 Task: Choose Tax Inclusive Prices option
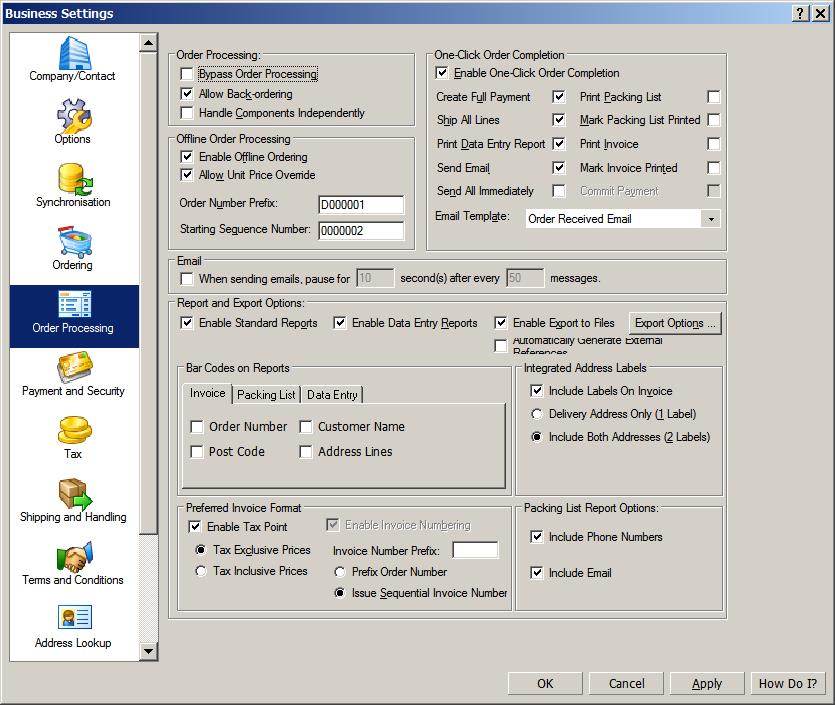(201, 571)
